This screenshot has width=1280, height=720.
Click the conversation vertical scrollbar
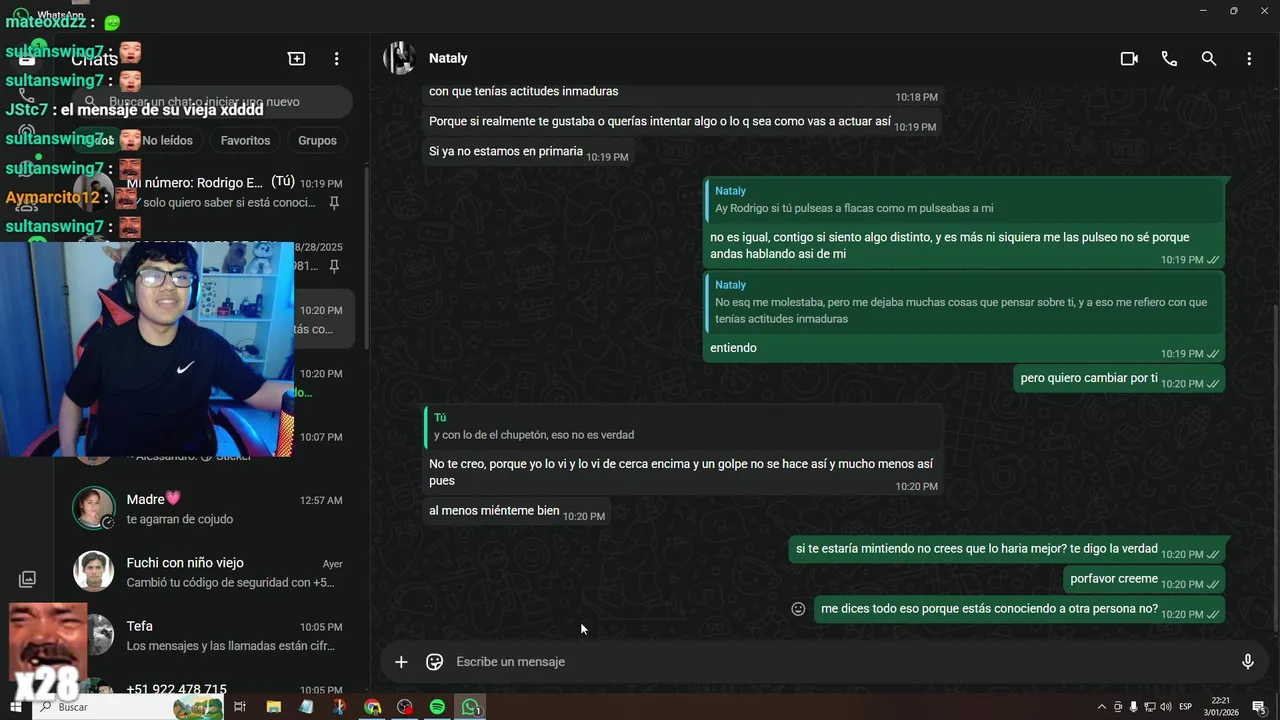1275,470
